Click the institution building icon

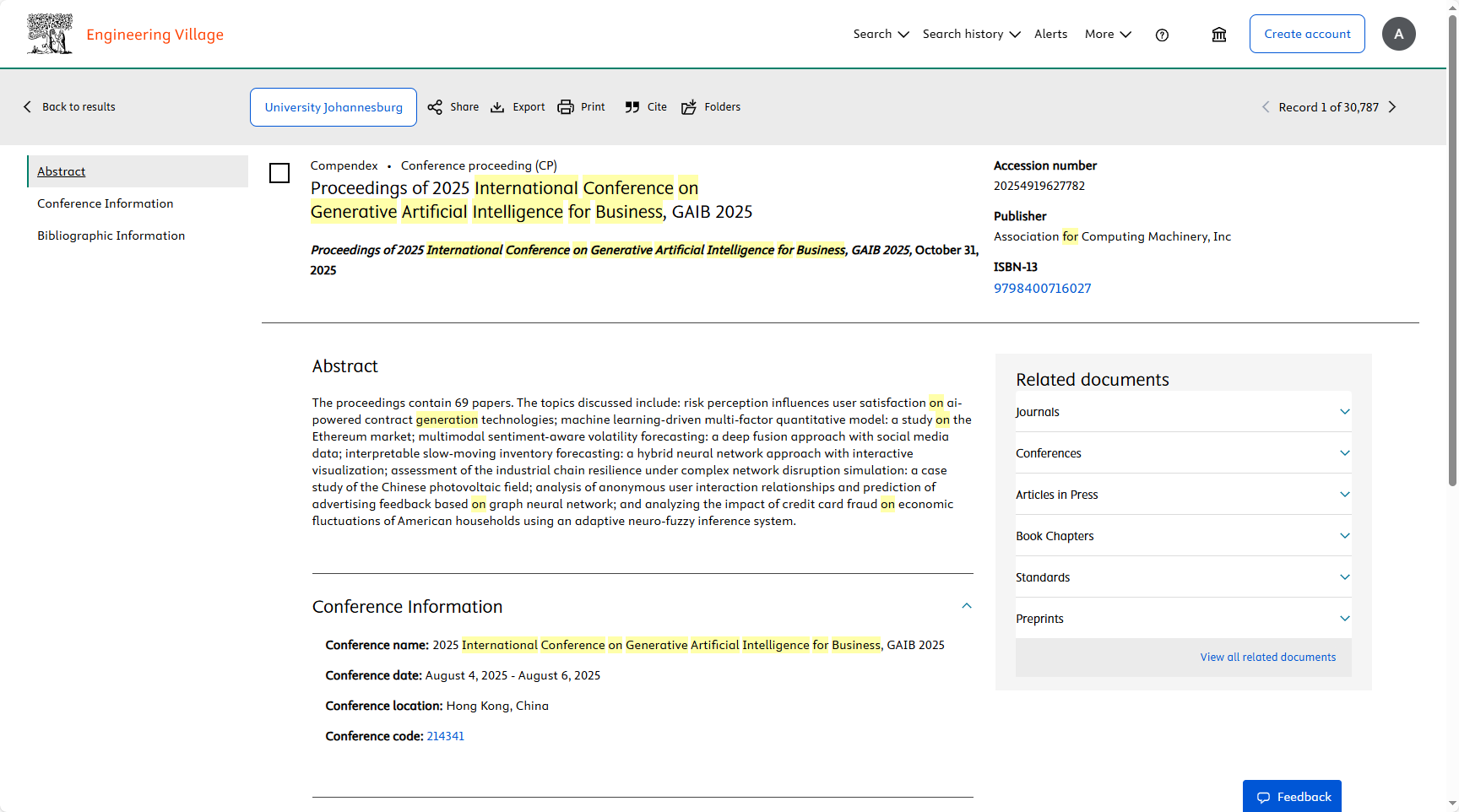tap(1218, 35)
